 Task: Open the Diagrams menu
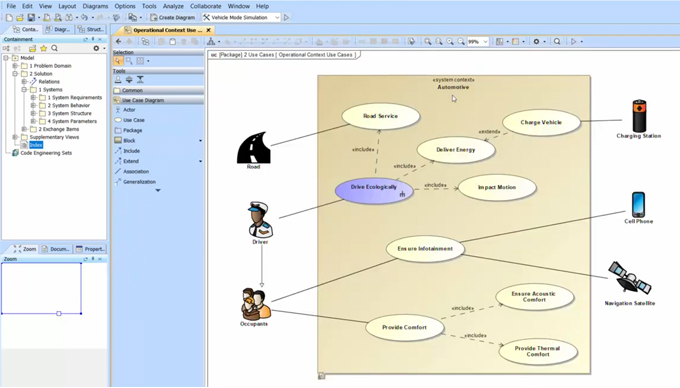click(x=95, y=6)
